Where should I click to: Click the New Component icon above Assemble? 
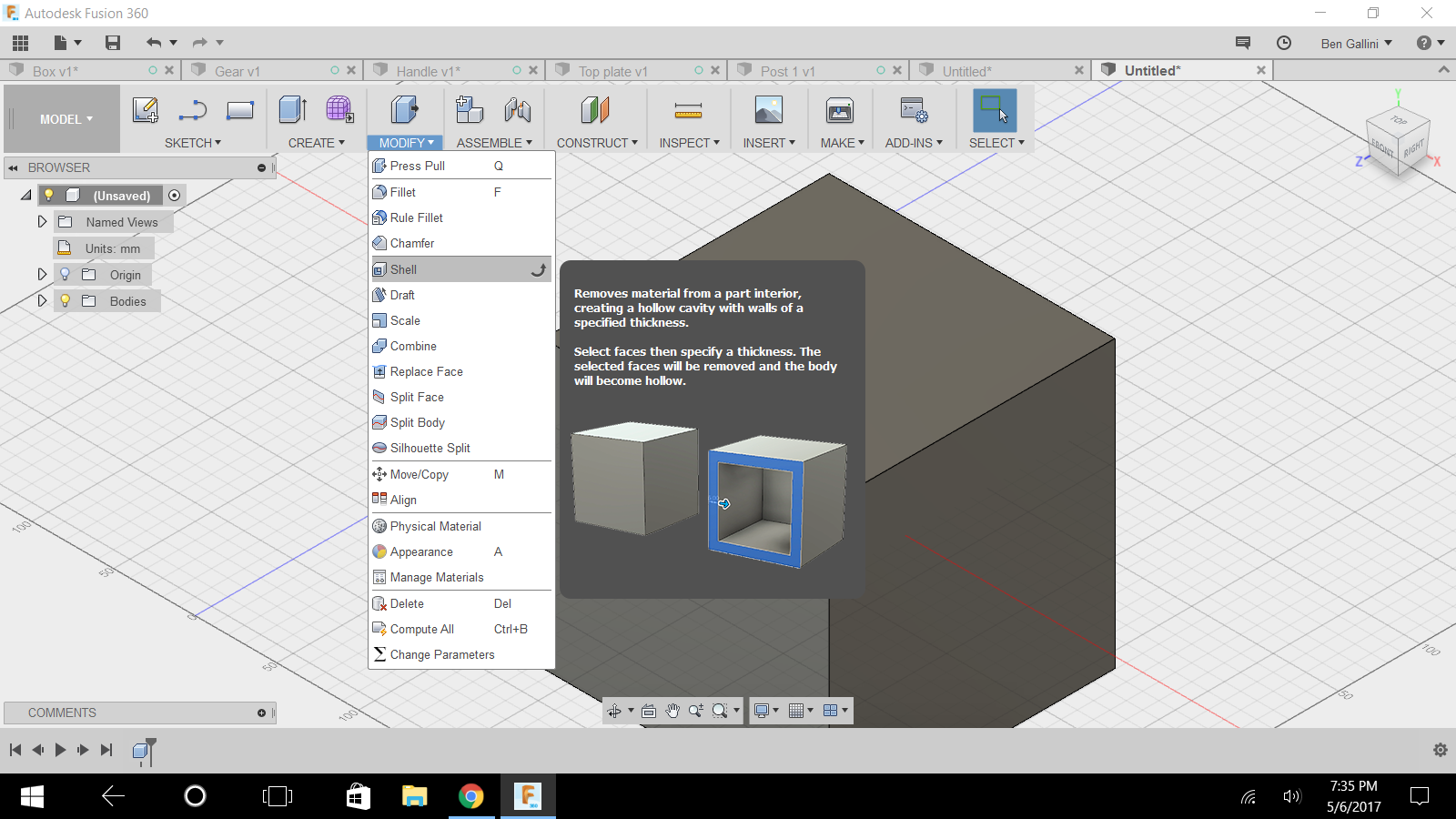470,110
